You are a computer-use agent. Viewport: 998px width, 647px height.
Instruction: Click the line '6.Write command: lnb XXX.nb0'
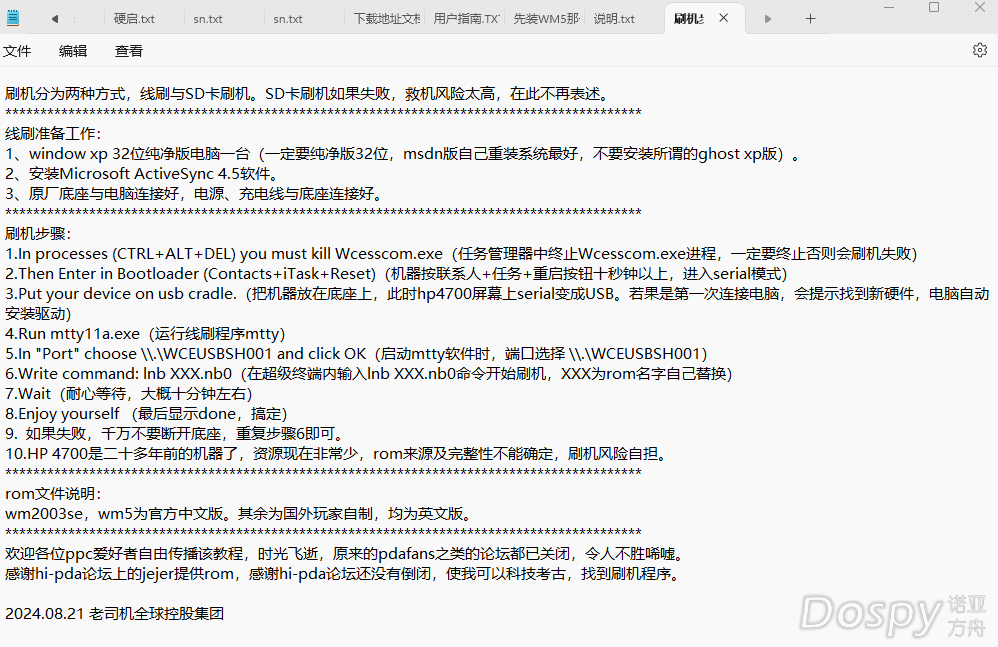point(369,373)
